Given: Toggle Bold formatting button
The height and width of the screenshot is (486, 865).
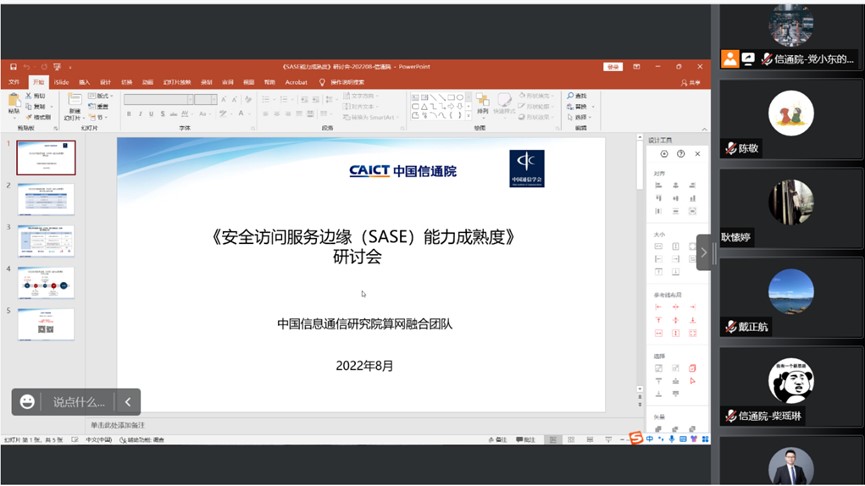Looking at the screenshot, I should click(x=129, y=114).
